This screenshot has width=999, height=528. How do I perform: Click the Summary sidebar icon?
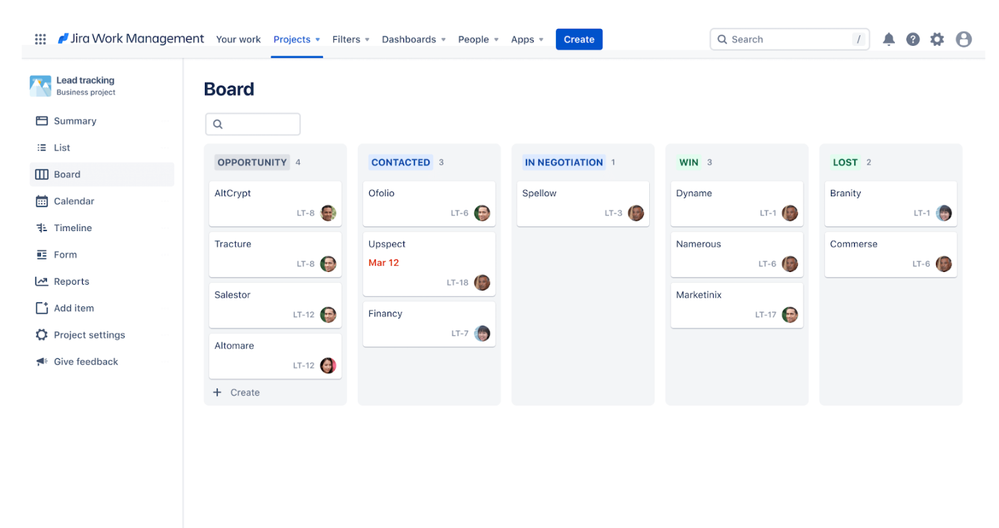click(x=41, y=121)
